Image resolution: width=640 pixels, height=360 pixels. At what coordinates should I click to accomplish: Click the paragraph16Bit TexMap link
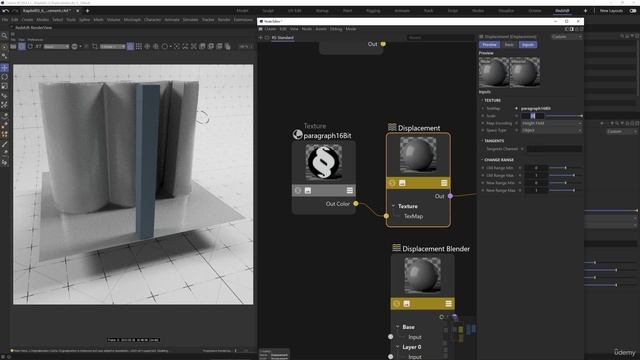(x=536, y=109)
